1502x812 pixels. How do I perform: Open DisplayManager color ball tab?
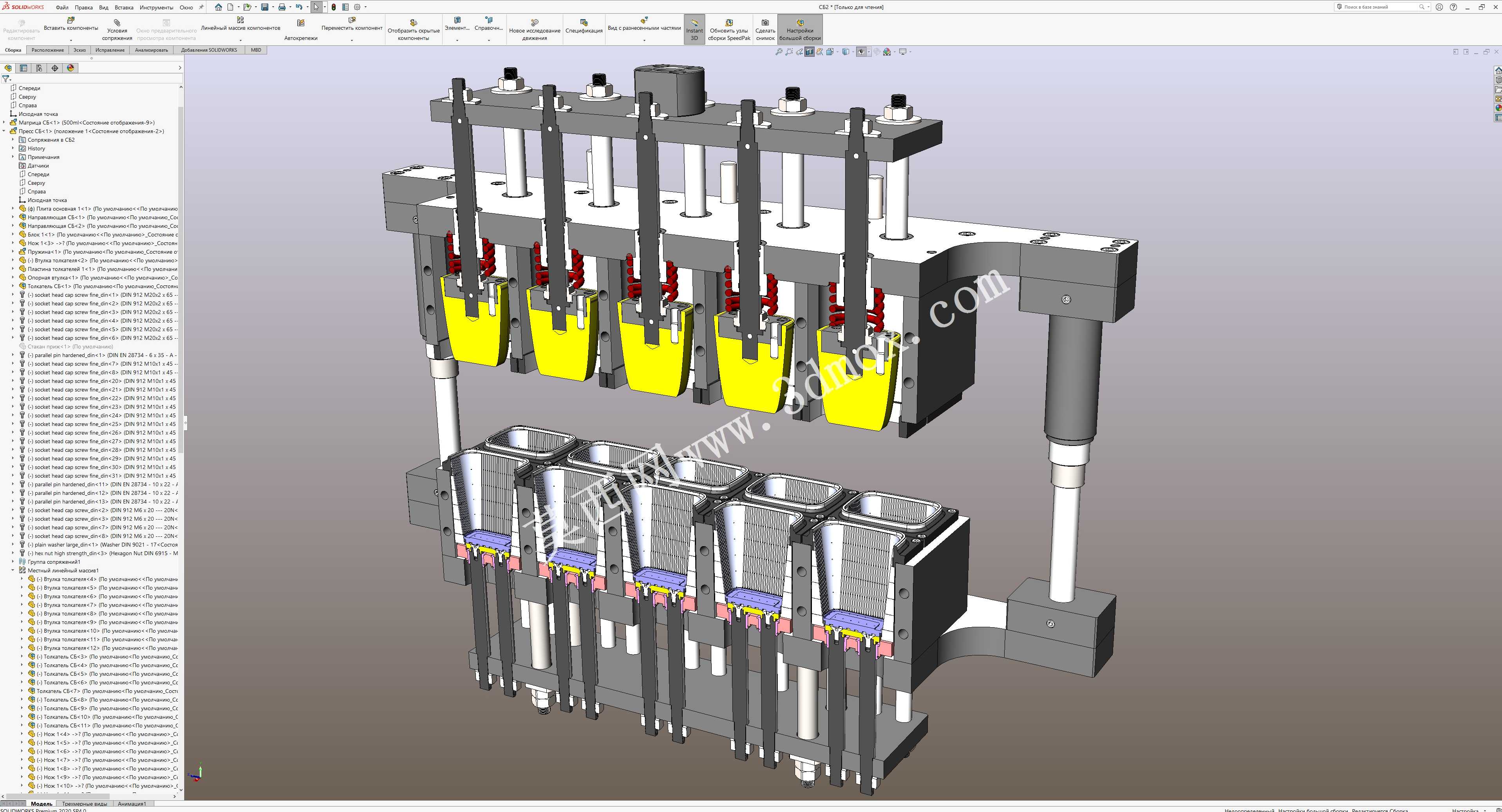coord(70,68)
